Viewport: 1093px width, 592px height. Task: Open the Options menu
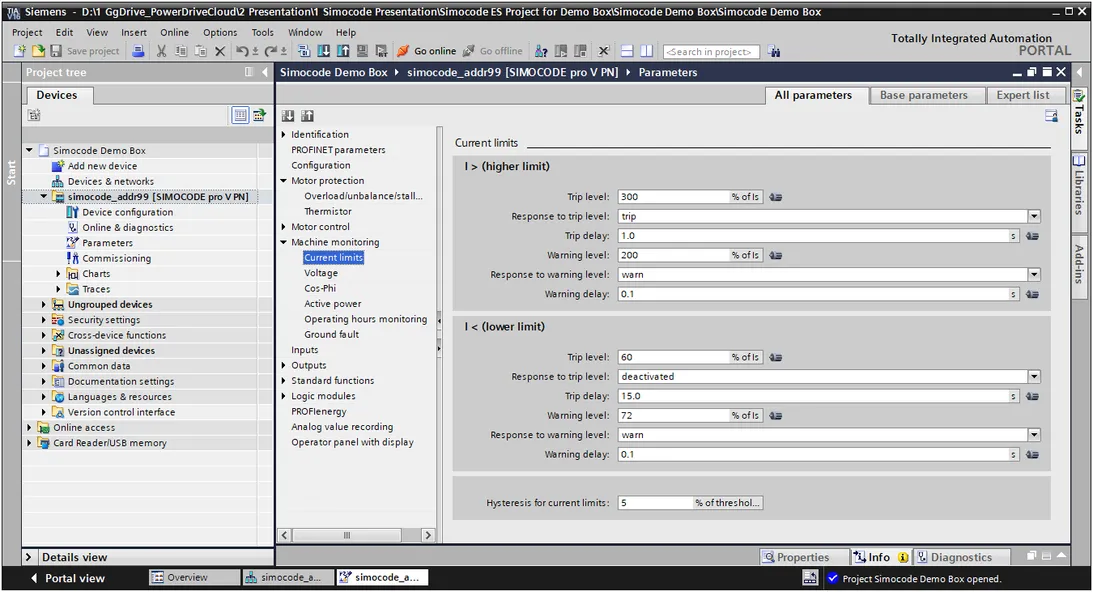[218, 31]
